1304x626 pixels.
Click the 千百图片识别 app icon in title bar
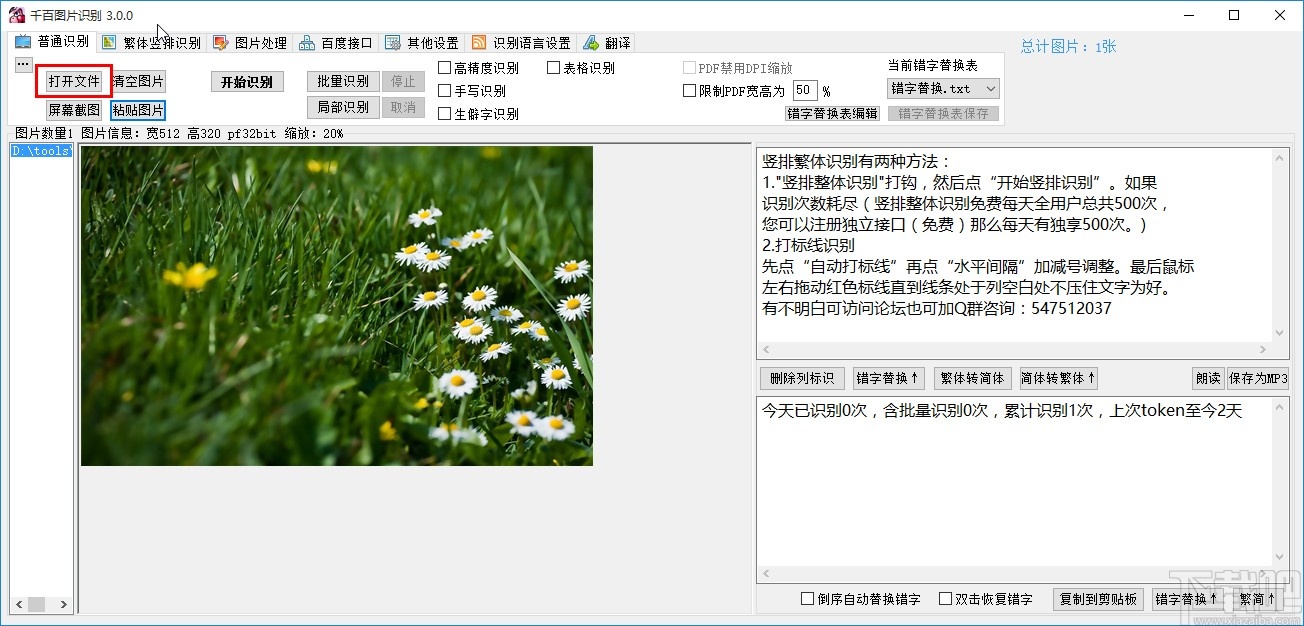point(16,15)
